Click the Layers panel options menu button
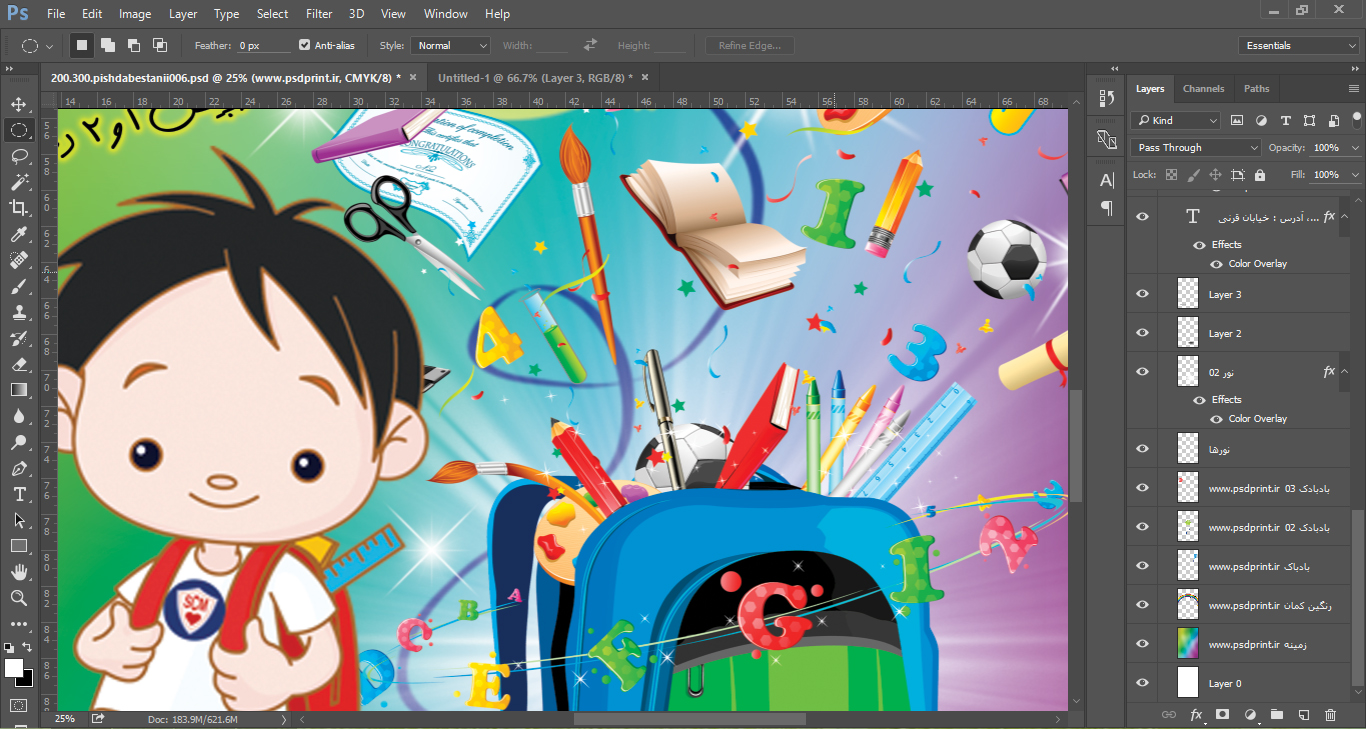Screen dimensions: 1366x729 tap(1355, 88)
